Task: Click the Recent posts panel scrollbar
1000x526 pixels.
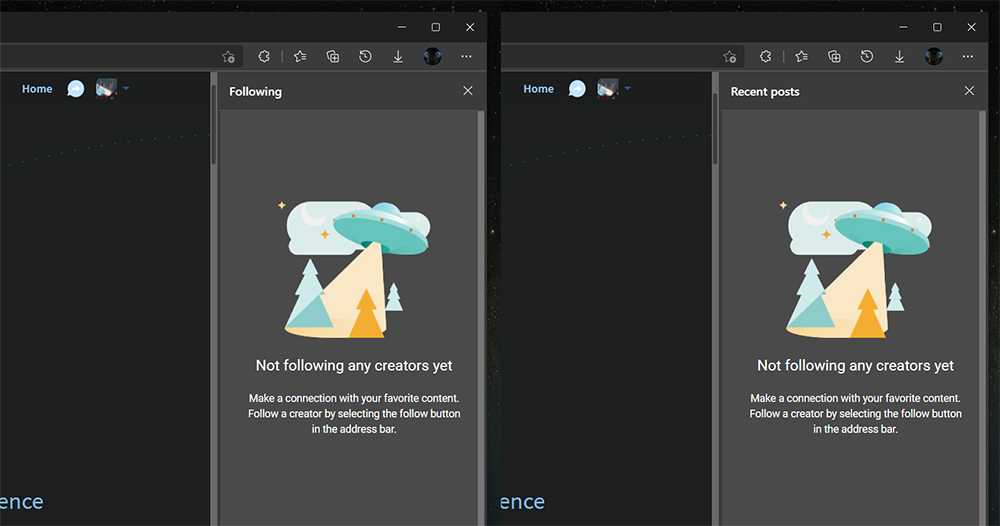Action: tap(982, 318)
